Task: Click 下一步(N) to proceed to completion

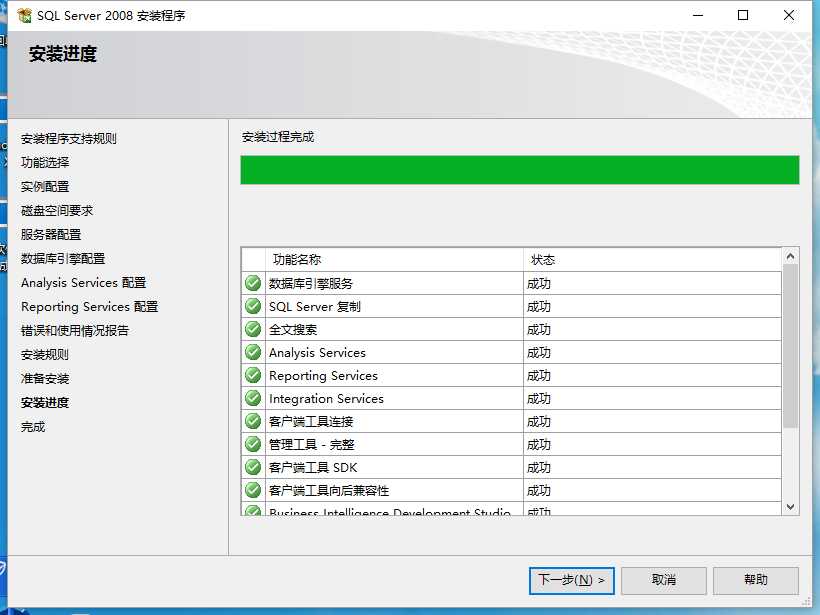Action: click(x=572, y=580)
